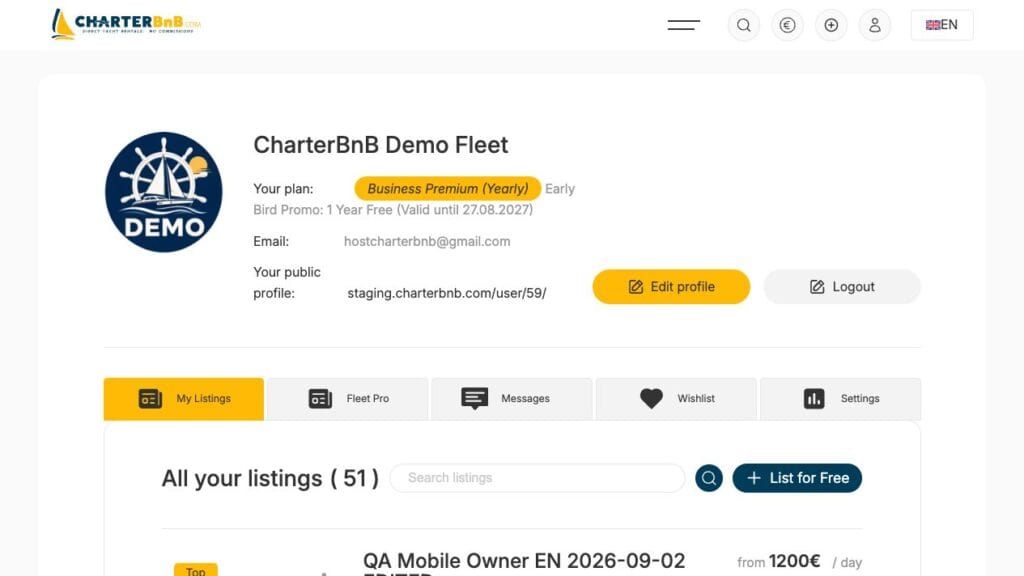Open the hamburger menu

[683, 25]
